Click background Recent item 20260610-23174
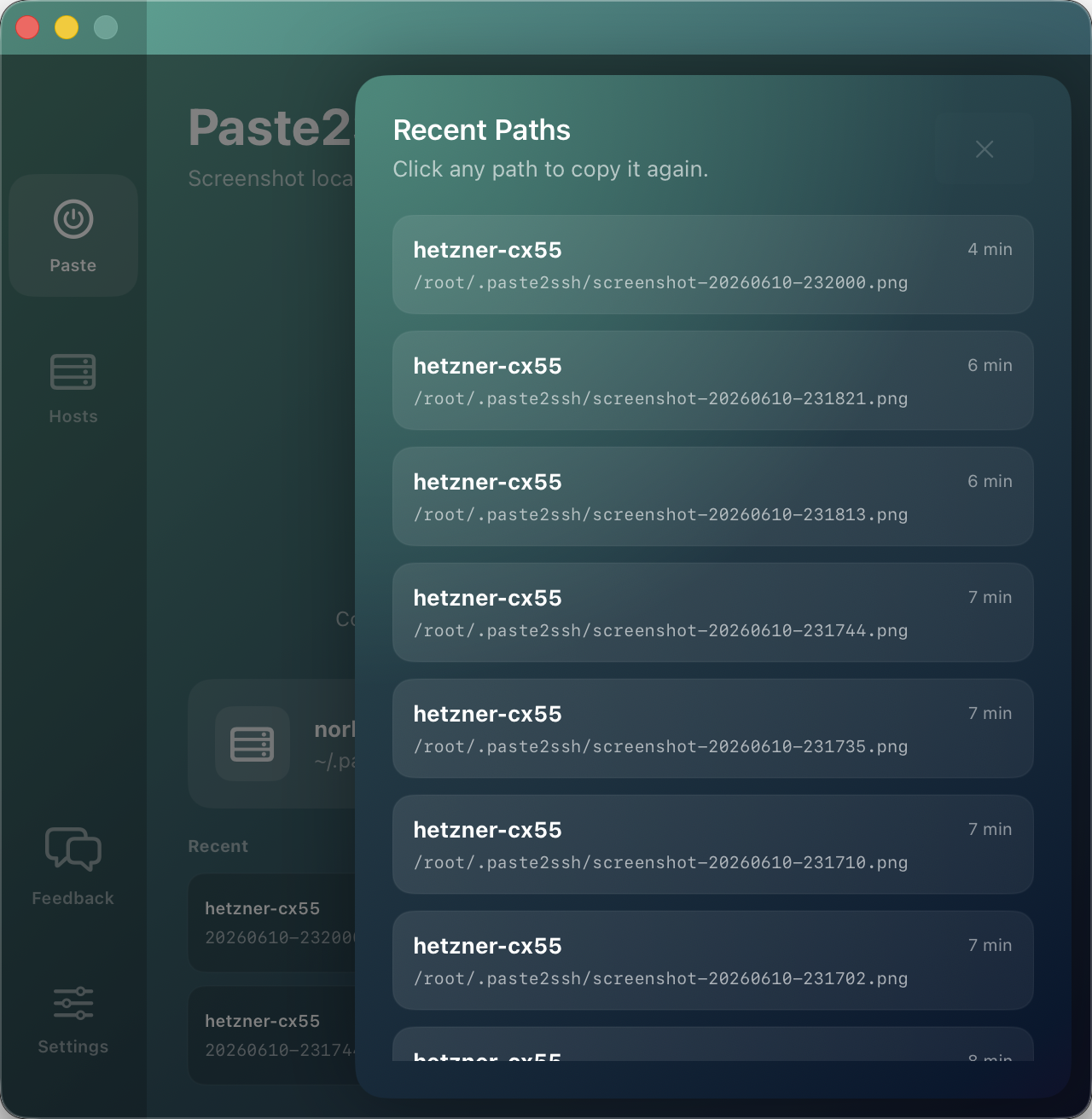Image resolution: width=1092 pixels, height=1119 pixels. 271,1035
